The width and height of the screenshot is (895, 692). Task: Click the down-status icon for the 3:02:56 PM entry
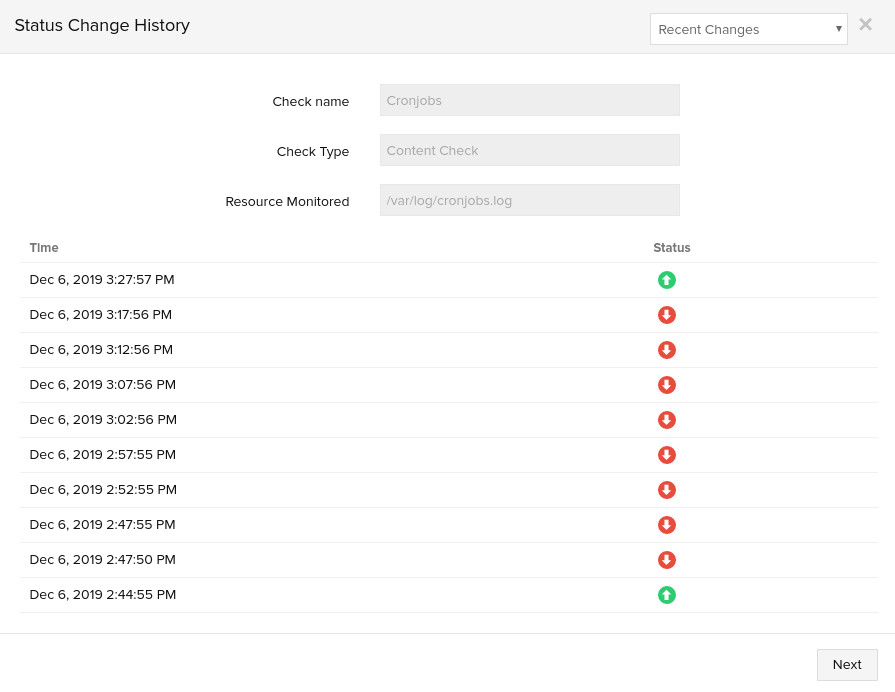666,420
